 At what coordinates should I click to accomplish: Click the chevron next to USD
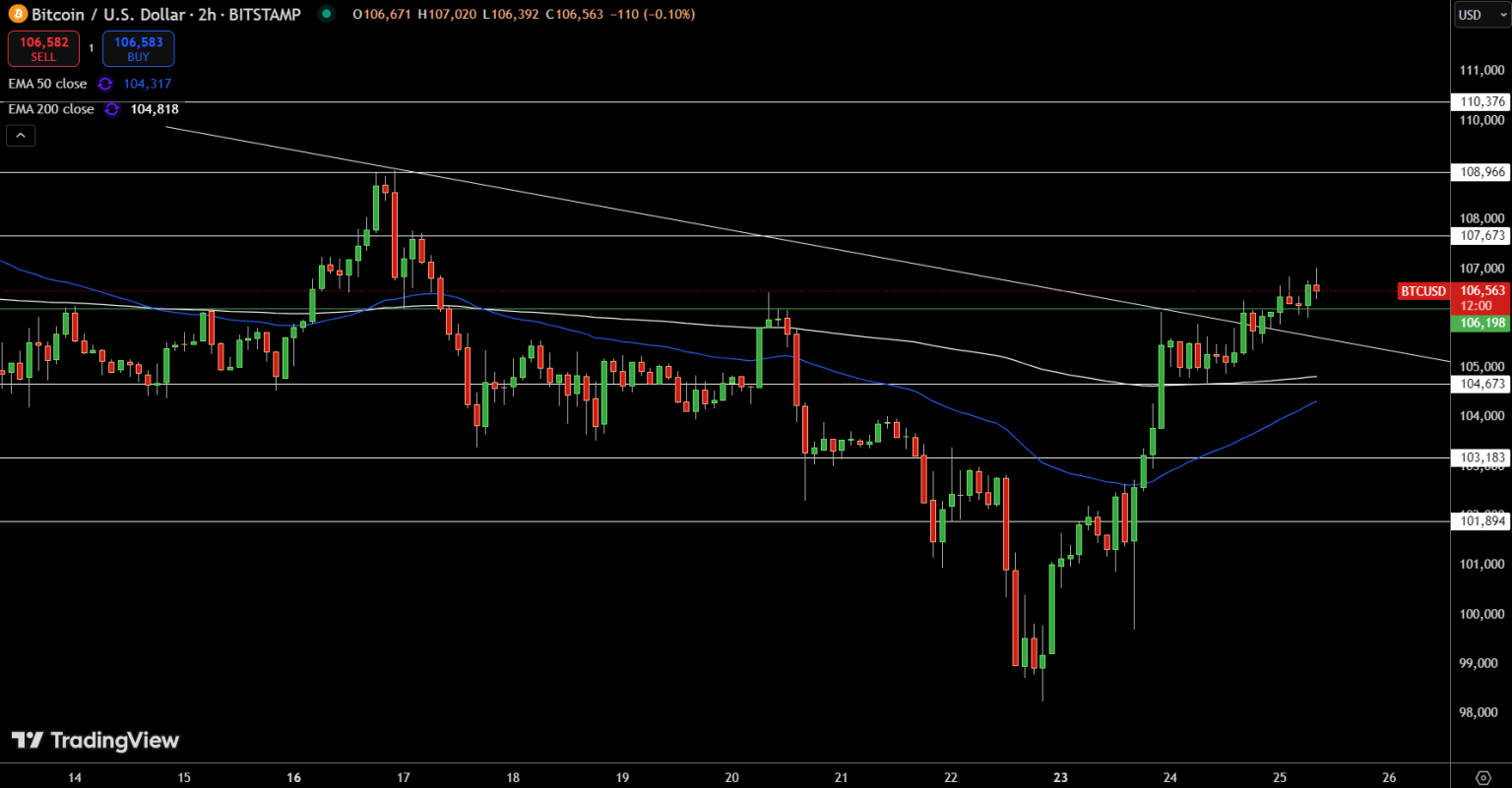pos(1503,15)
